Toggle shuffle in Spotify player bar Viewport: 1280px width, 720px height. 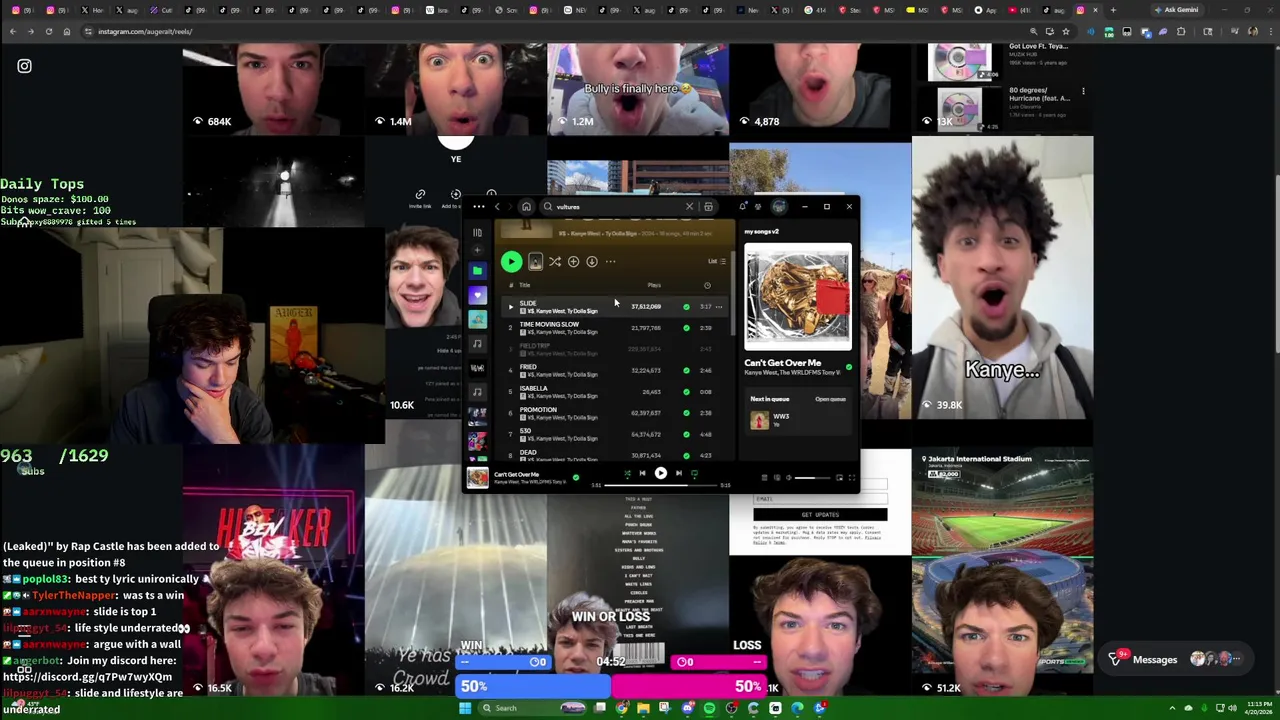627,473
